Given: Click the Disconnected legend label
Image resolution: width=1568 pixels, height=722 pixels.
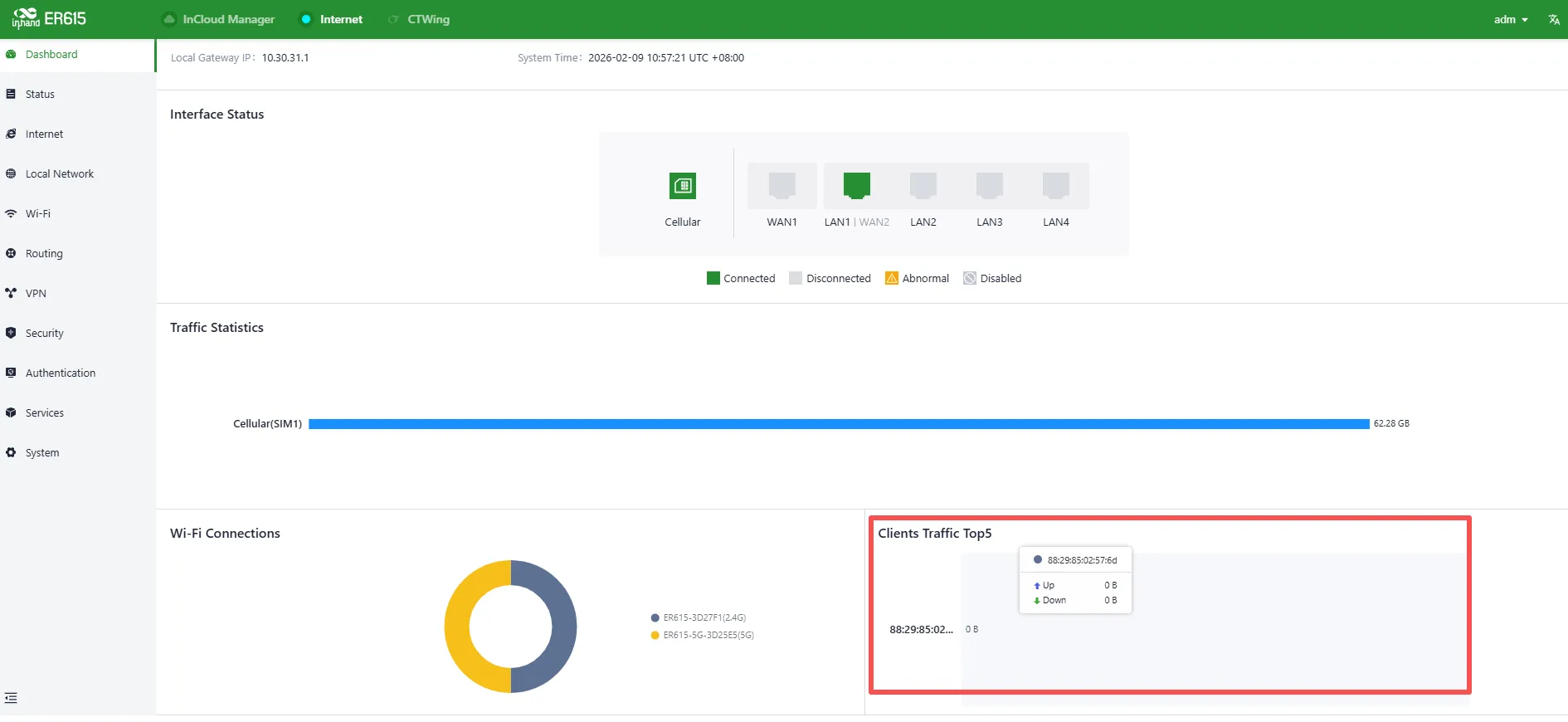Looking at the screenshot, I should [x=839, y=278].
